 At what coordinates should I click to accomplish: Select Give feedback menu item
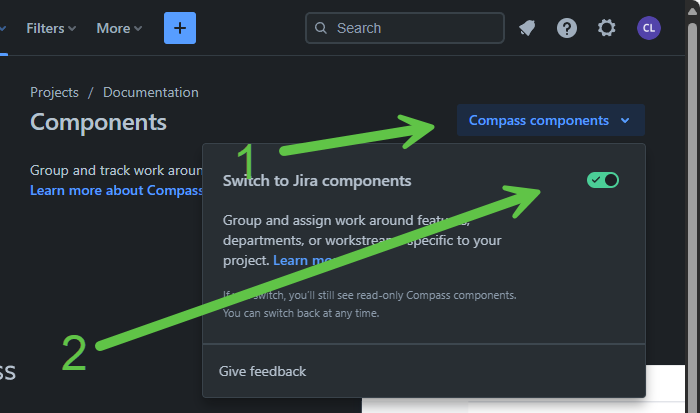262,371
